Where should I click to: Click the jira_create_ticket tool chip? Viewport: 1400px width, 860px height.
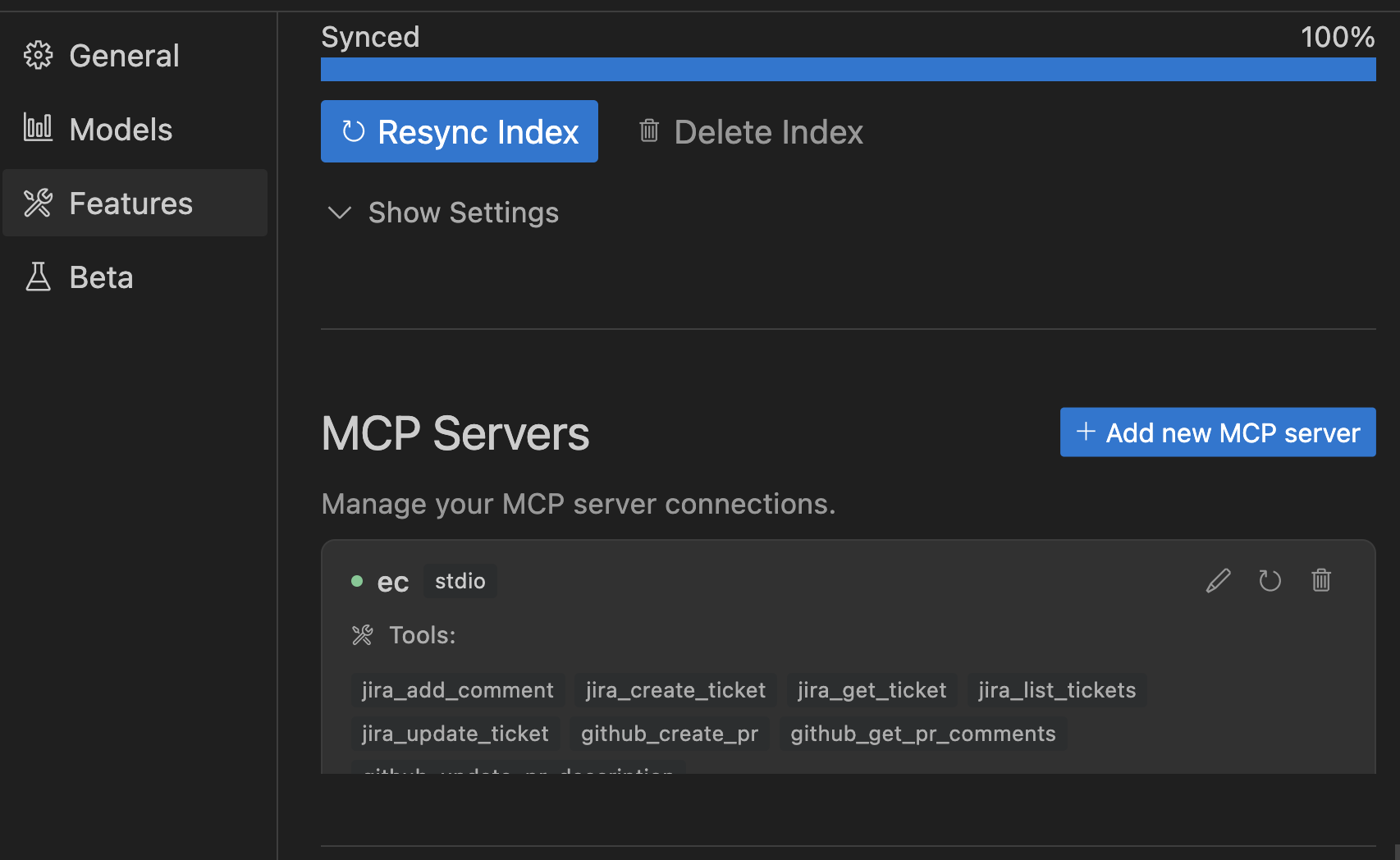(x=675, y=689)
